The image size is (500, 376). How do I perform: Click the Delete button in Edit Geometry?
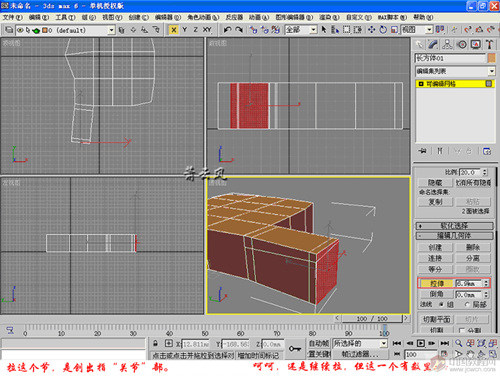point(473,247)
